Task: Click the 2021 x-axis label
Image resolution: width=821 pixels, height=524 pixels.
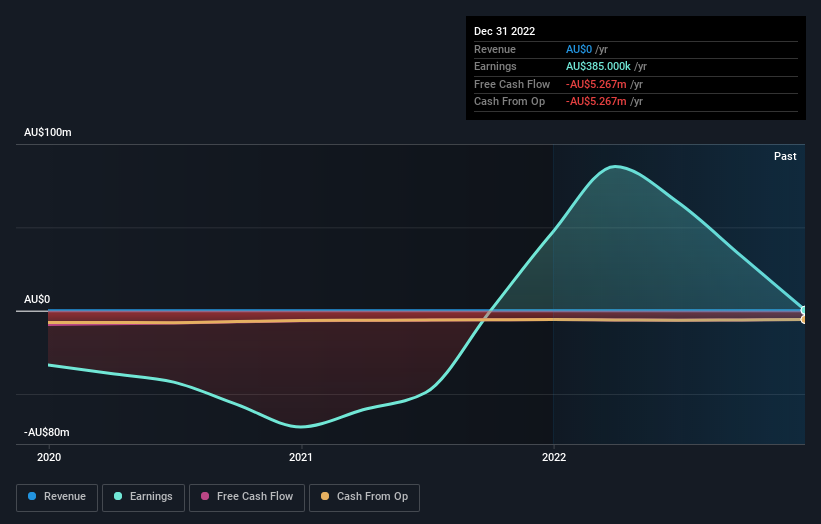Action: (x=301, y=457)
